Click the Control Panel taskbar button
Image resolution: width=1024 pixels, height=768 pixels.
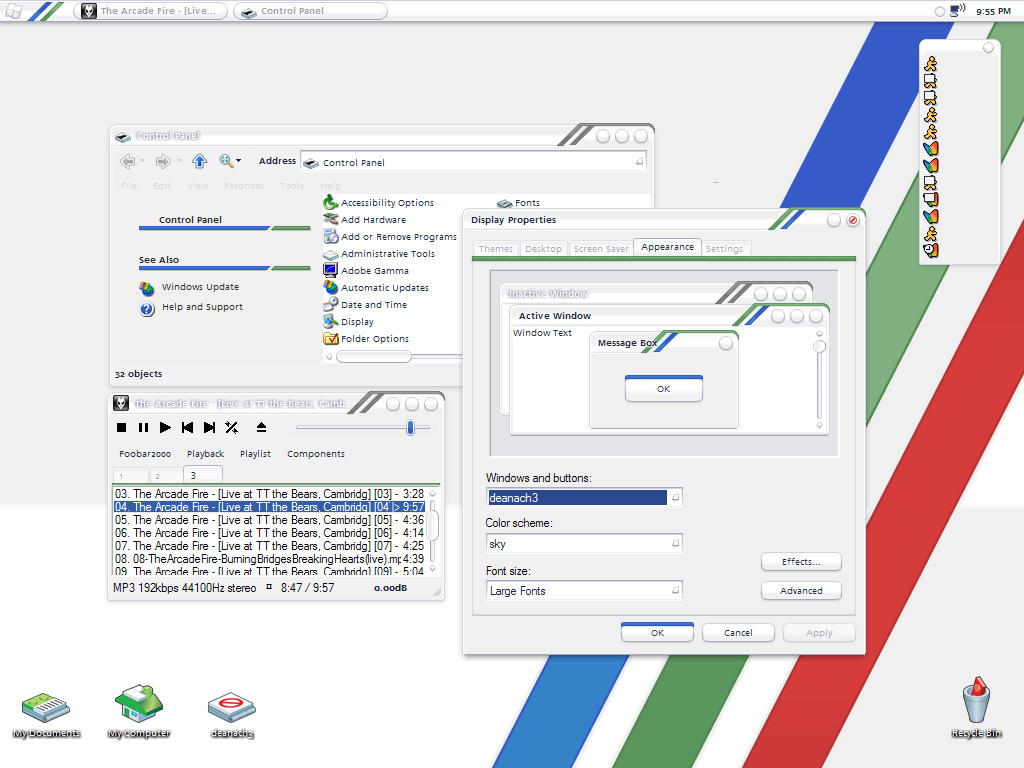pos(310,11)
